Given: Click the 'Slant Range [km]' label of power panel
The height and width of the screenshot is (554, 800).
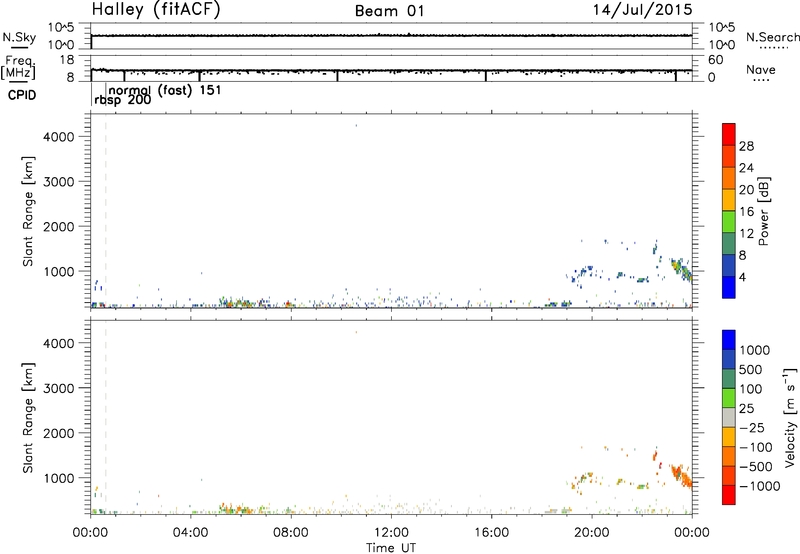Looking at the screenshot, I should [x=28, y=212].
